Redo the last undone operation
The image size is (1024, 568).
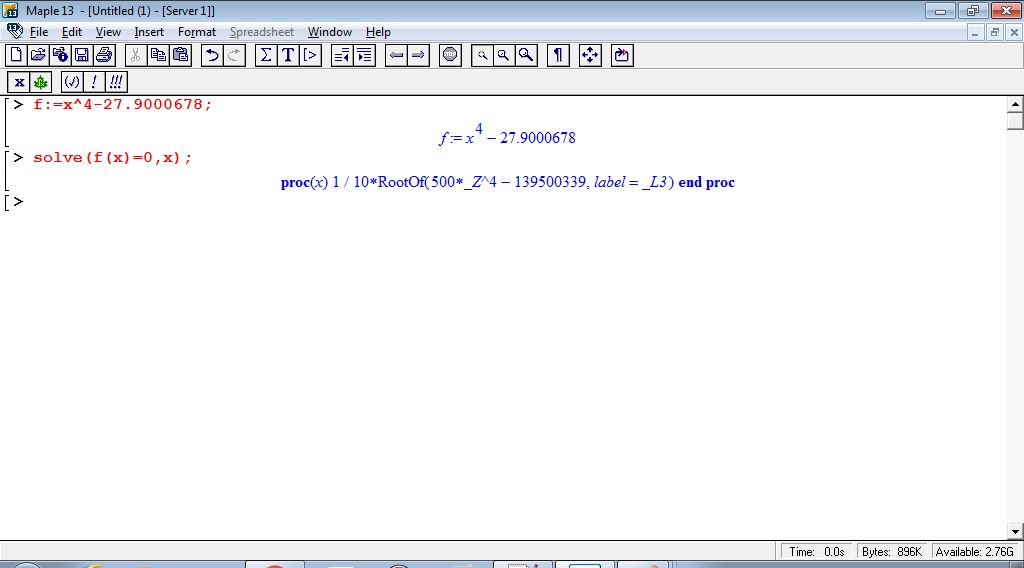pyautogui.click(x=234, y=55)
